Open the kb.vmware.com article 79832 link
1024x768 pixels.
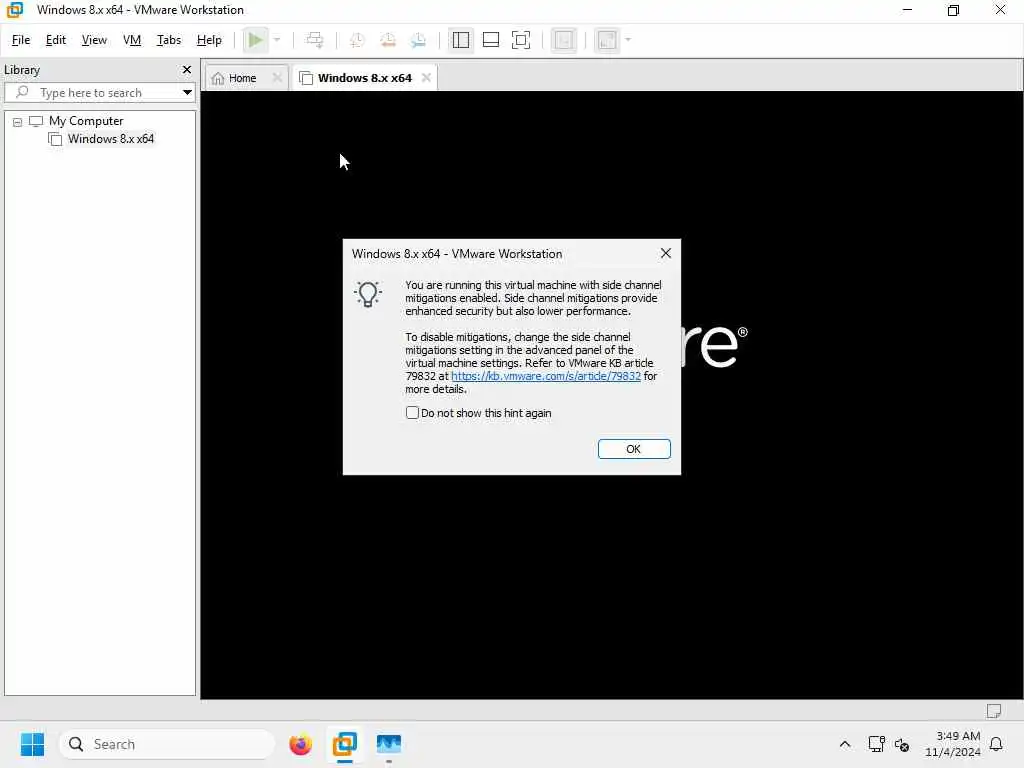pyautogui.click(x=546, y=376)
